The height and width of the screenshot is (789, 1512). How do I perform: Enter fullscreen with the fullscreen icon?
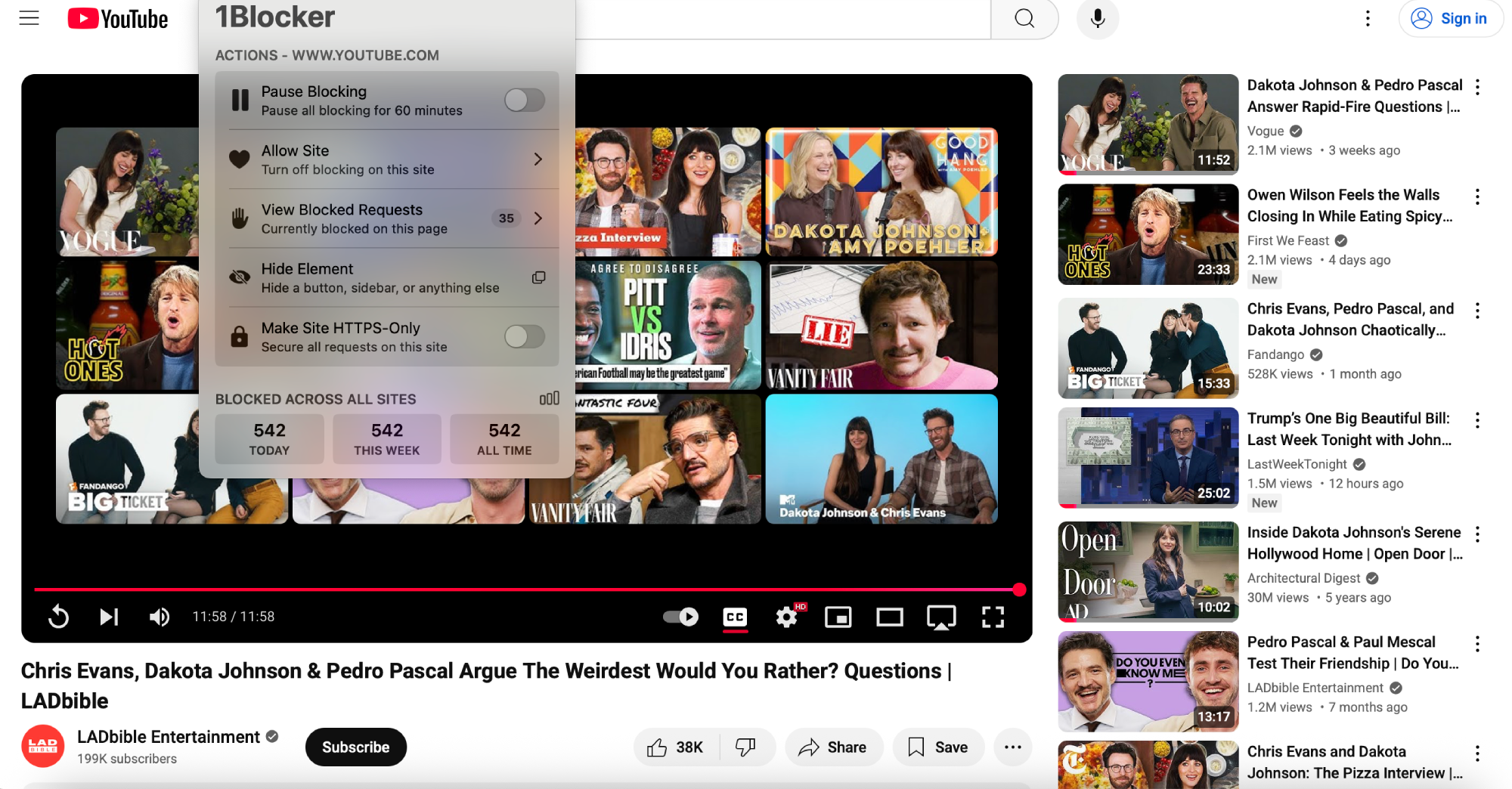point(993,617)
